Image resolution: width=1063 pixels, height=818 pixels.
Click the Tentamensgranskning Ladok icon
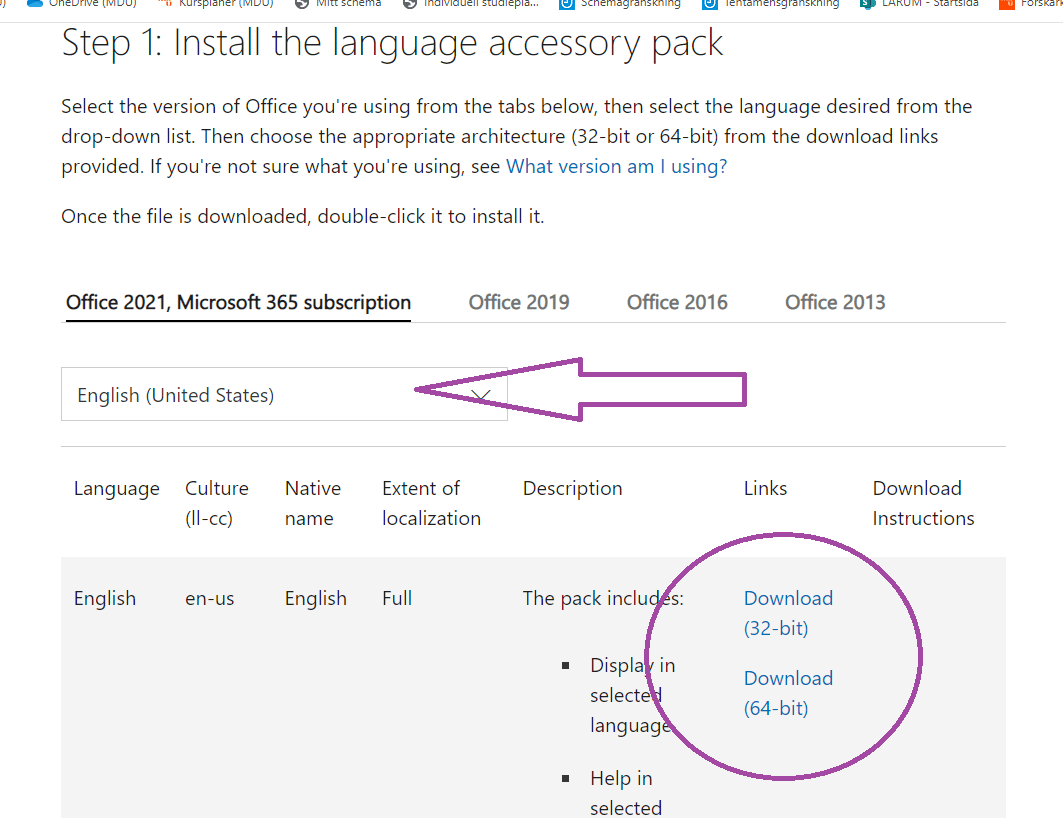[708, 4]
